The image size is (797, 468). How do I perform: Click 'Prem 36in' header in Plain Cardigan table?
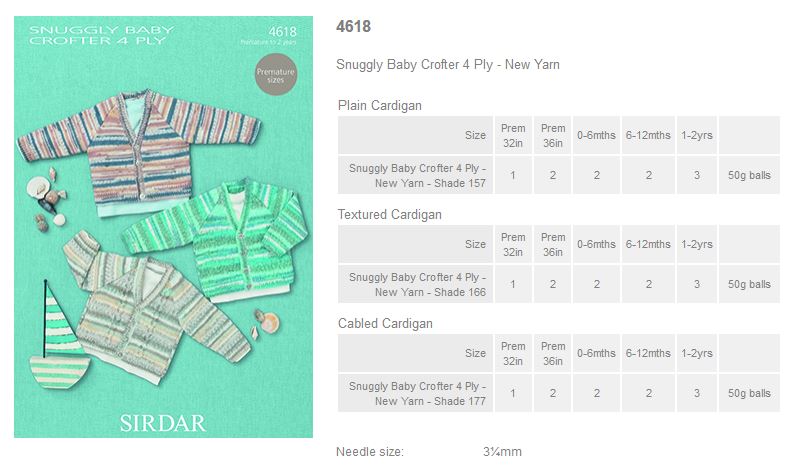click(553, 135)
